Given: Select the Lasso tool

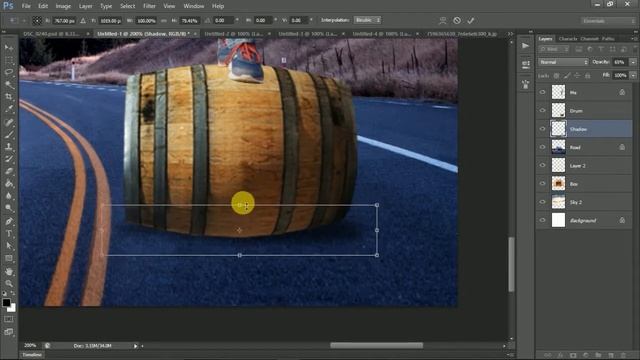Looking at the screenshot, I should (x=9, y=72).
